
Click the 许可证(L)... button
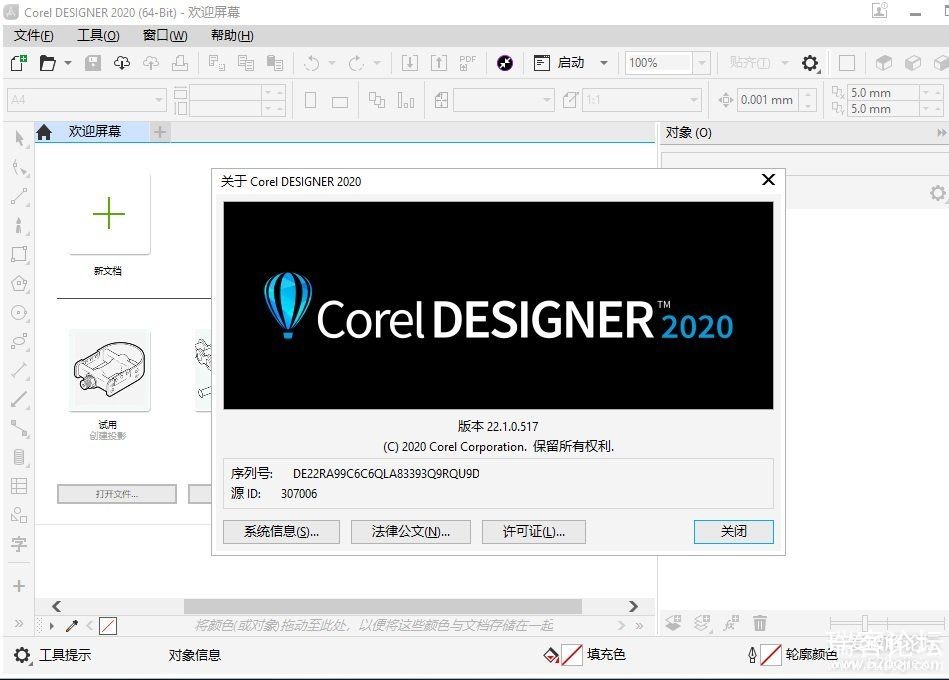coord(533,532)
